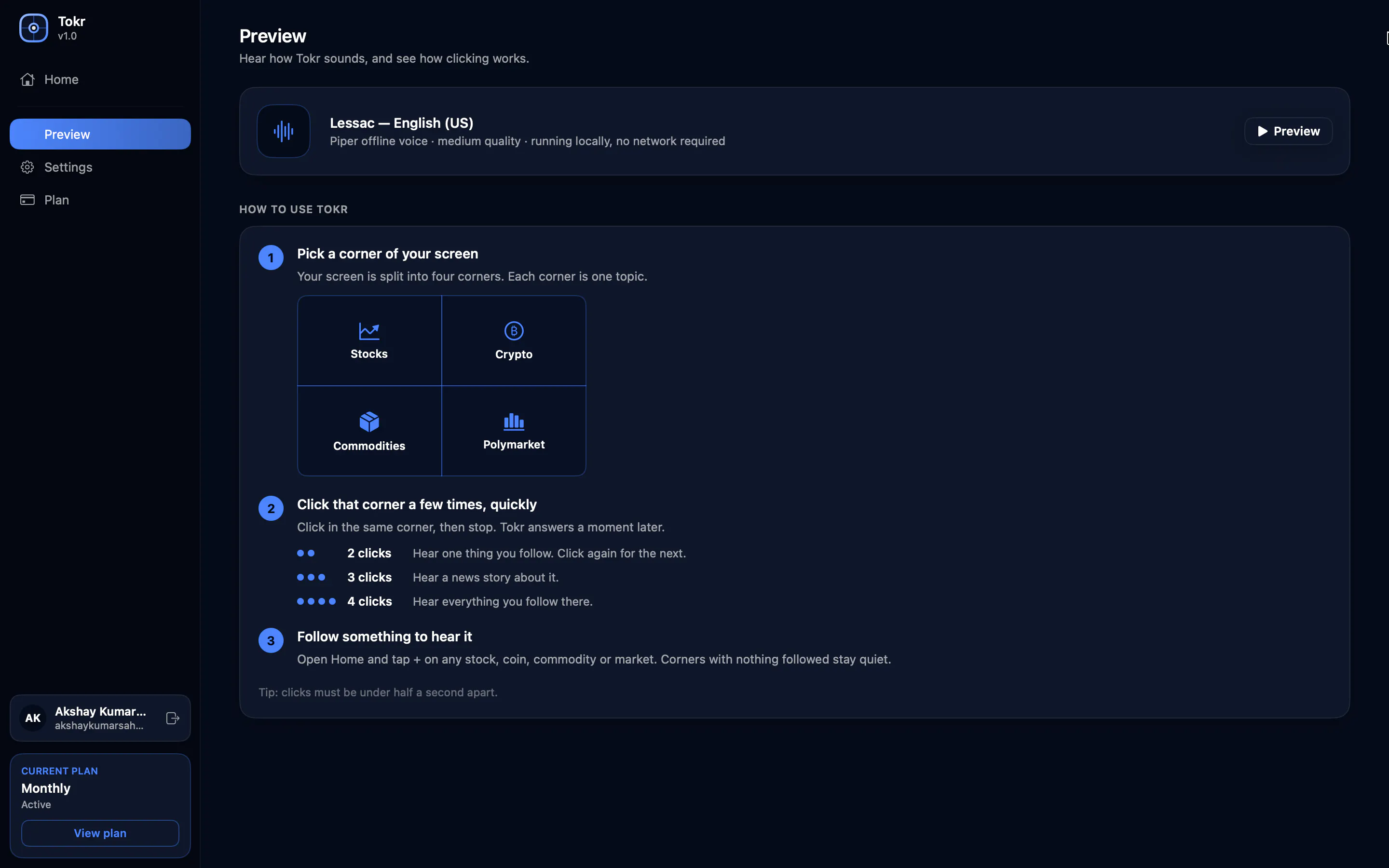Screen dimensions: 1389x868
Task: Open Settings from the sidebar
Action: point(100,167)
